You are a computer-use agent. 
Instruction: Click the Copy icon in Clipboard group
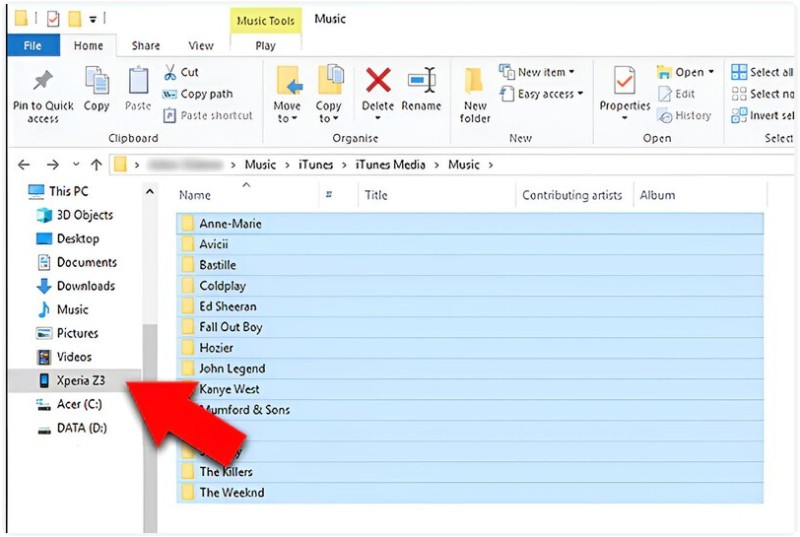click(x=97, y=82)
